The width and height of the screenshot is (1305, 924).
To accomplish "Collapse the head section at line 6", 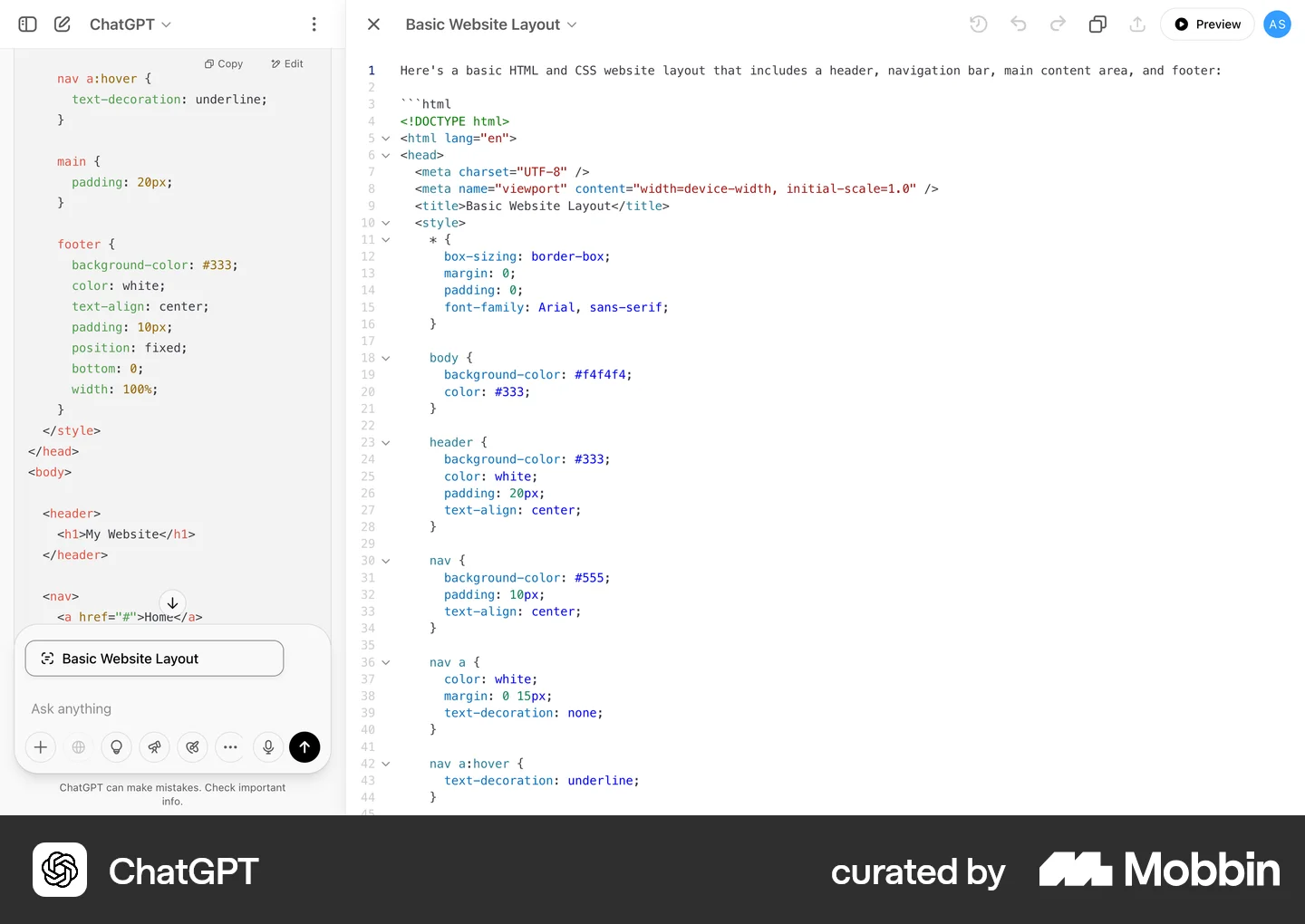I will tap(386, 156).
